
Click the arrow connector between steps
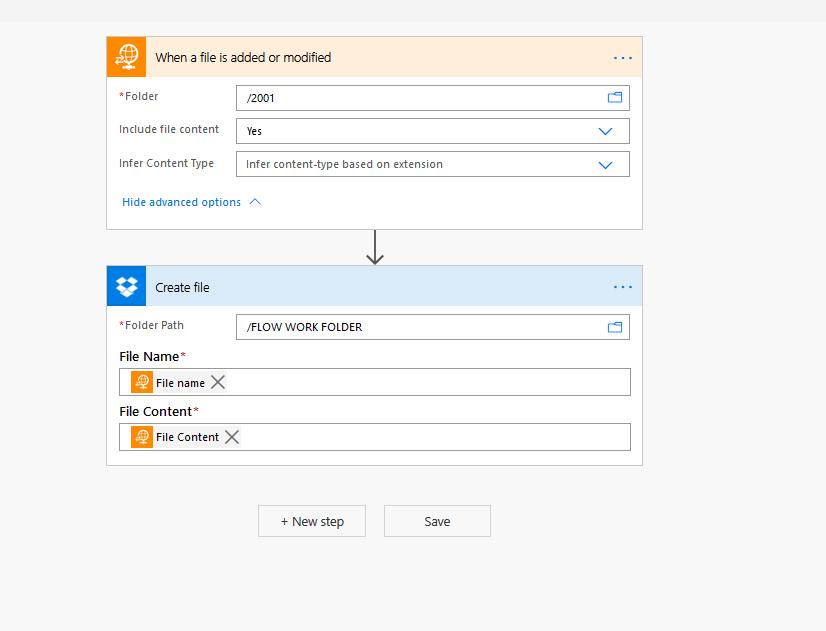point(375,248)
